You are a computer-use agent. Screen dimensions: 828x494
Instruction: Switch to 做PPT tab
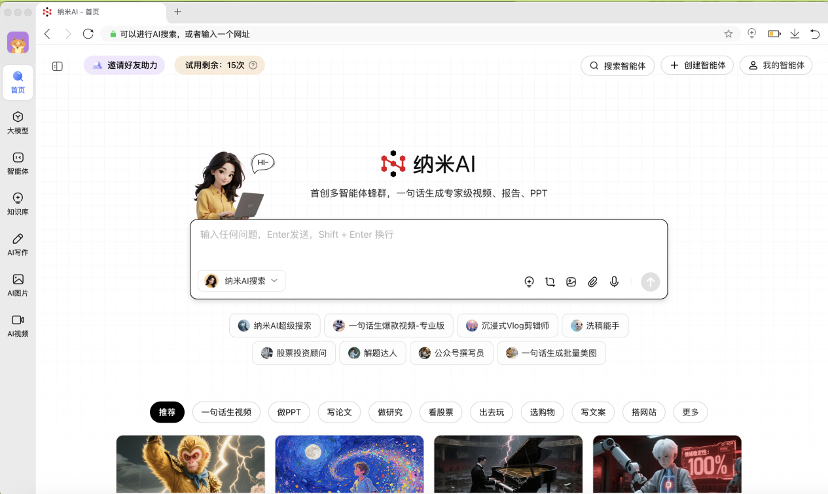[x=289, y=412]
